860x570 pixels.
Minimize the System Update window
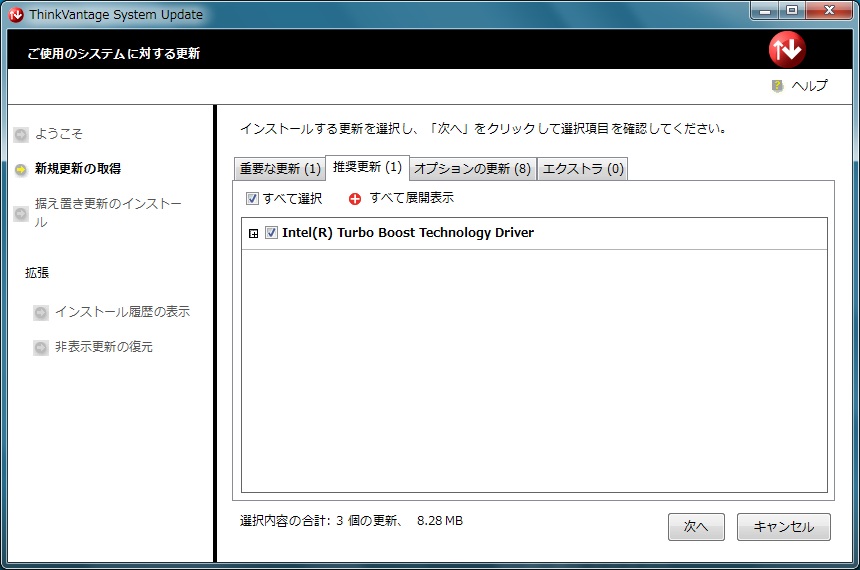point(765,10)
